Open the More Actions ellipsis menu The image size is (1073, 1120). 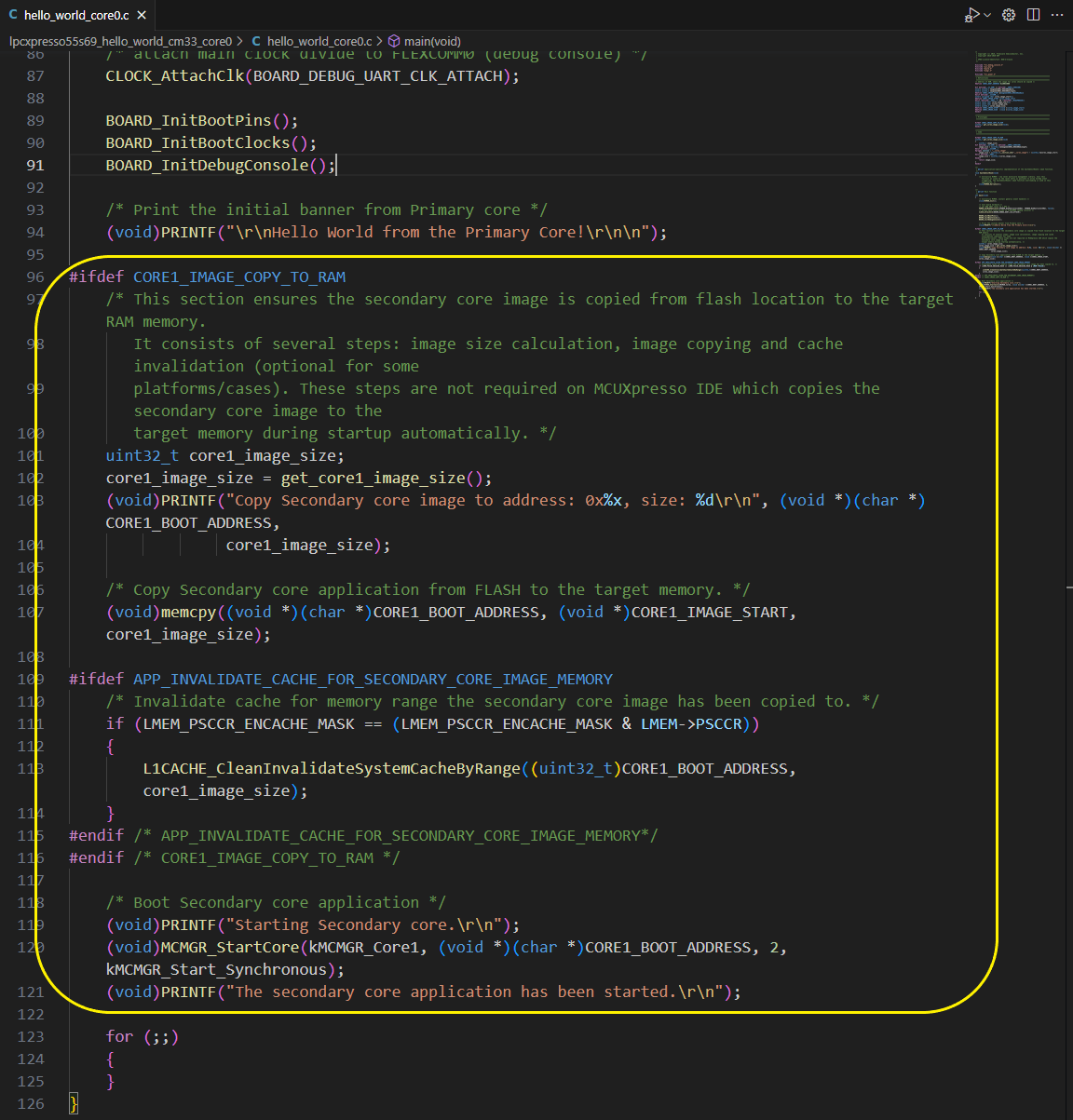tap(1057, 15)
